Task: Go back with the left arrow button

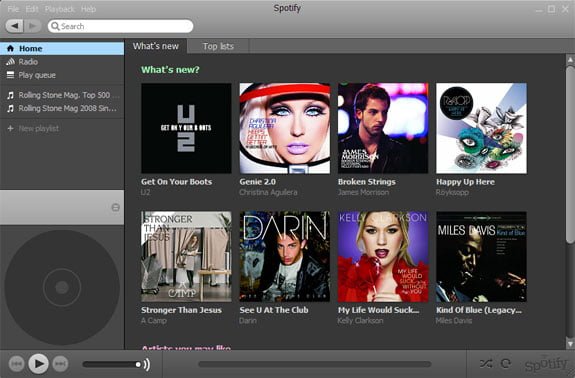Action: point(15,26)
